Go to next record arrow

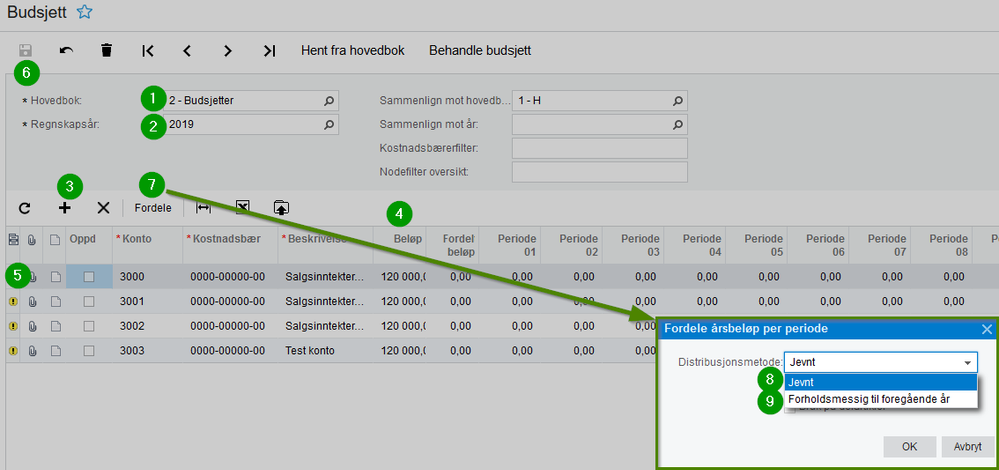coord(227,51)
